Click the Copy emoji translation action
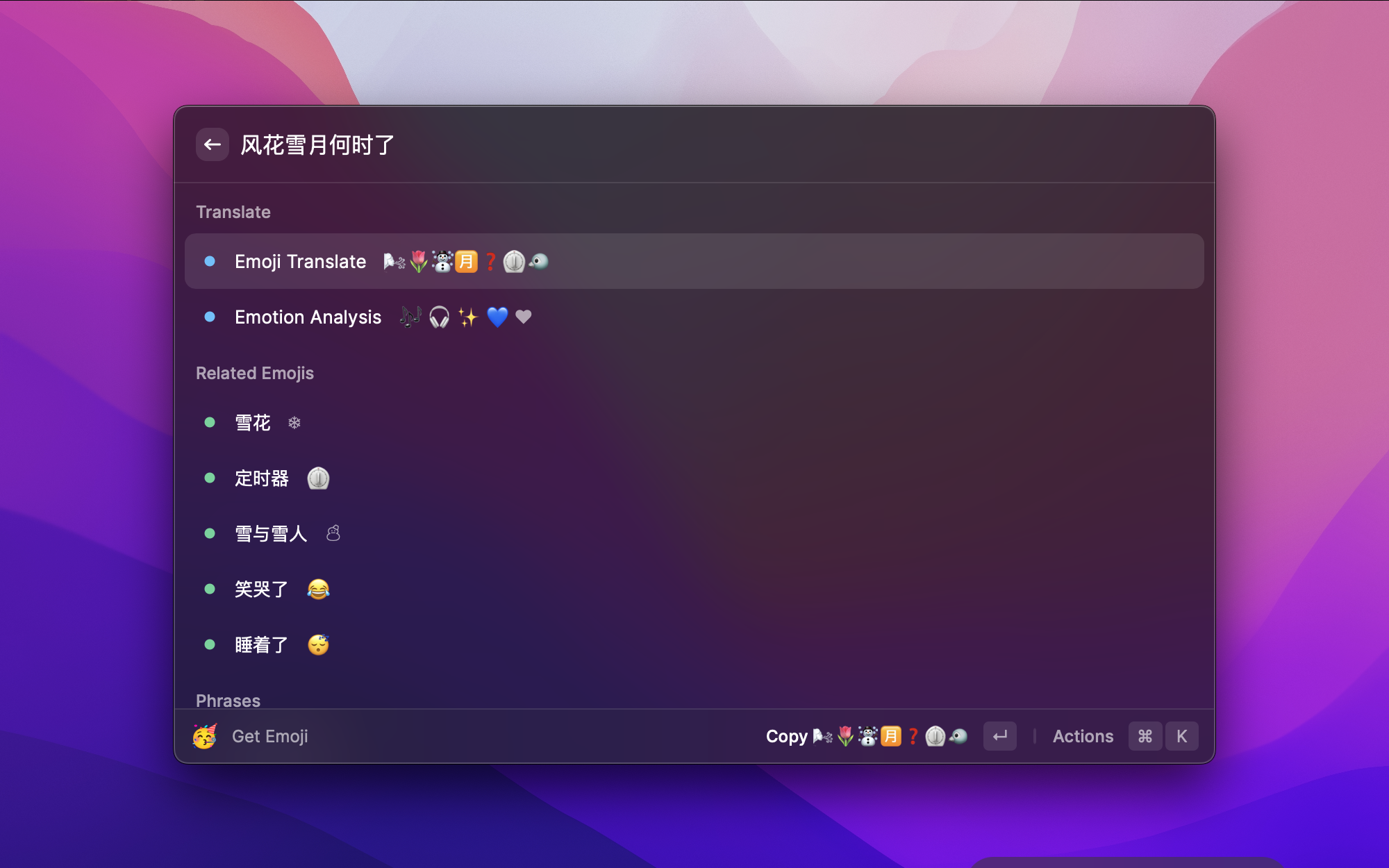1389x868 pixels. tap(867, 736)
